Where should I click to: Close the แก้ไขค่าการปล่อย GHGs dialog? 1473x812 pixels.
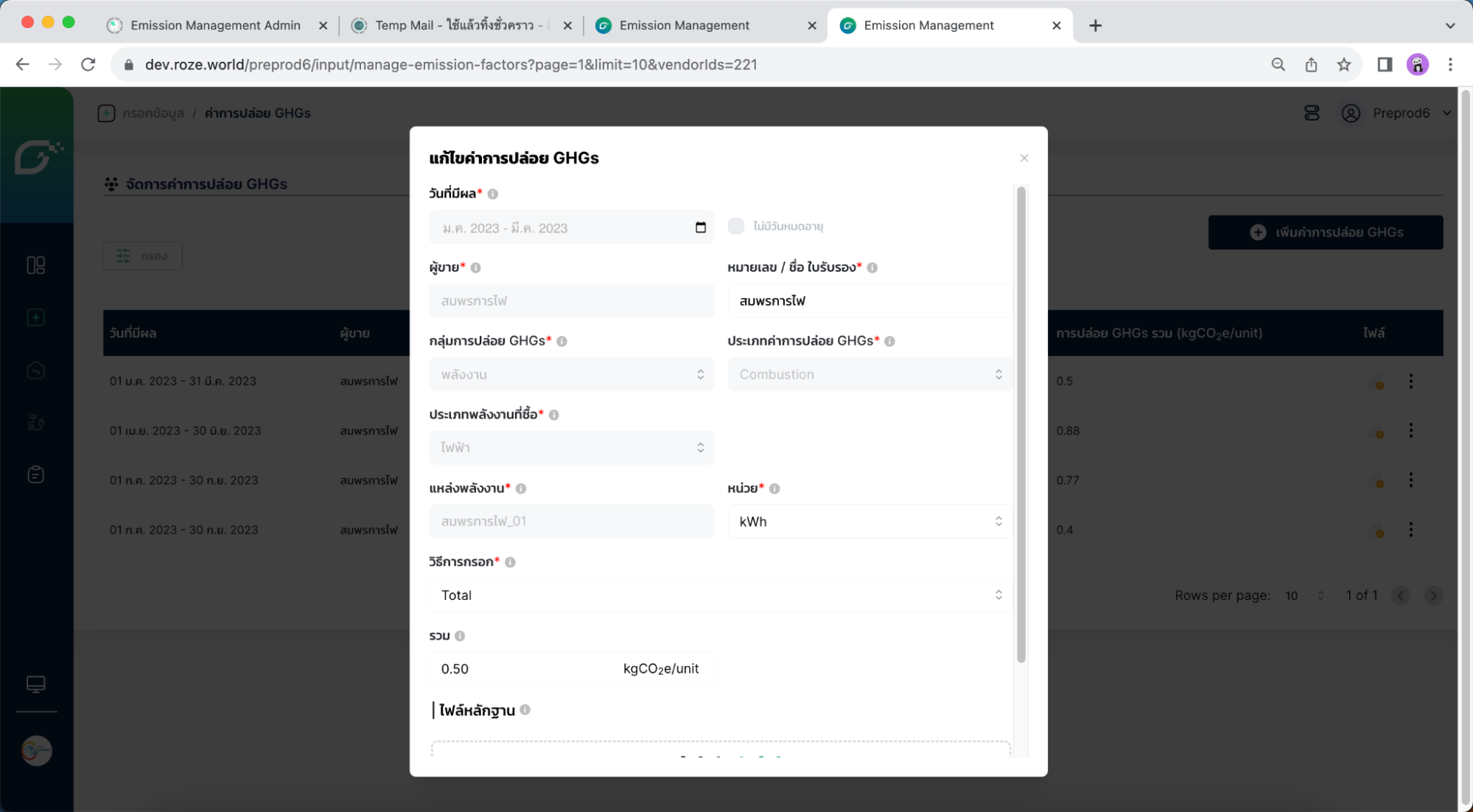(x=1024, y=158)
